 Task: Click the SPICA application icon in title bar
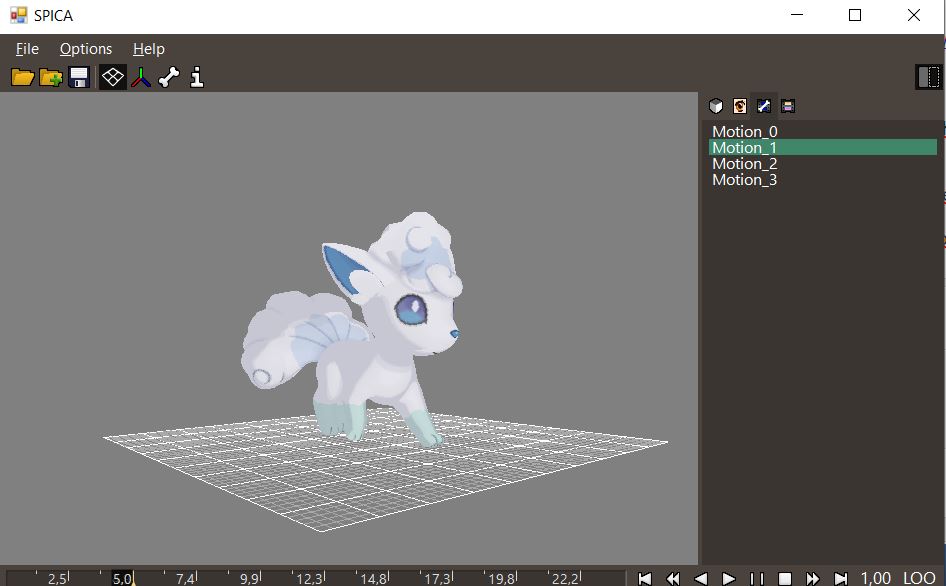click(19, 15)
